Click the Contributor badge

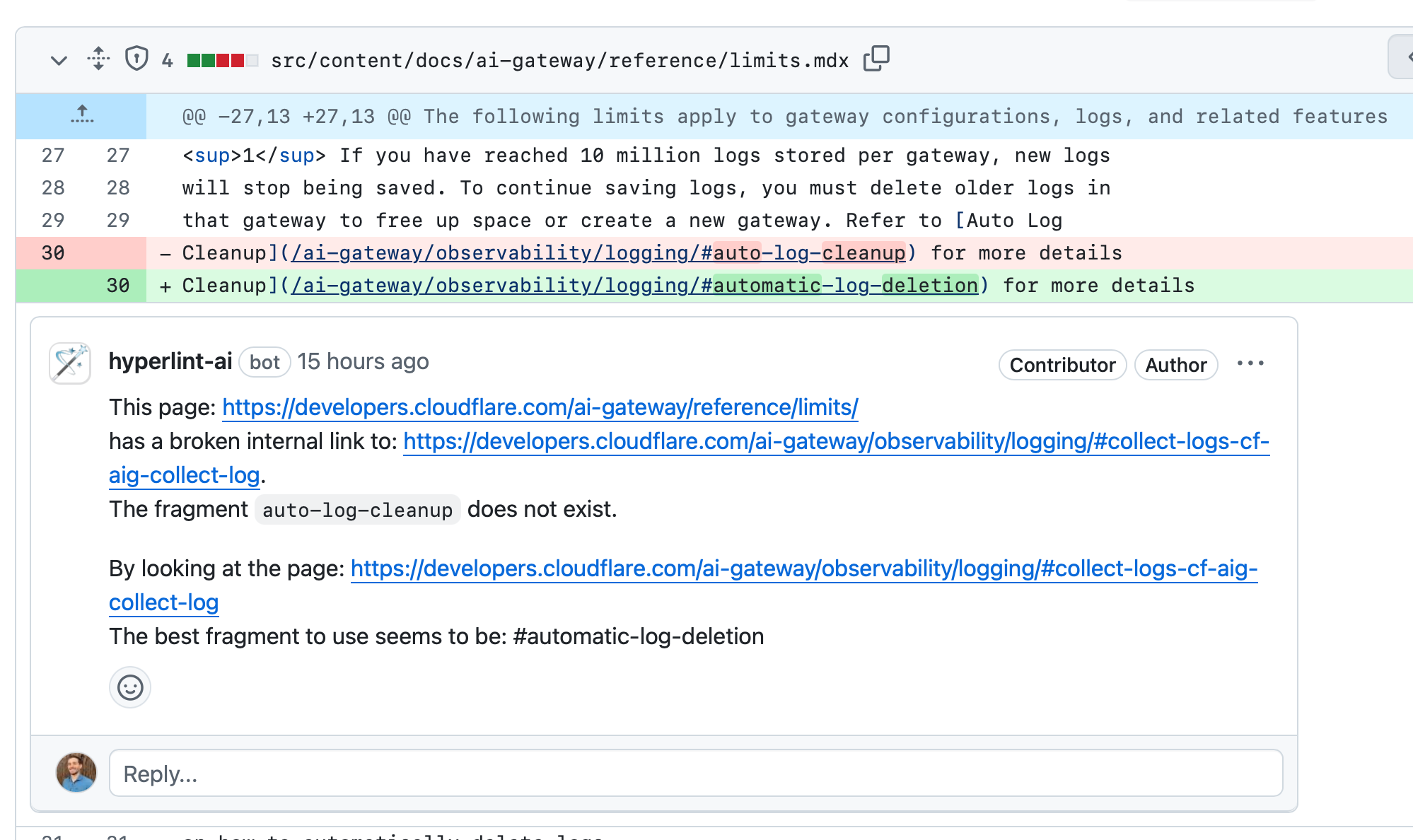point(1062,365)
